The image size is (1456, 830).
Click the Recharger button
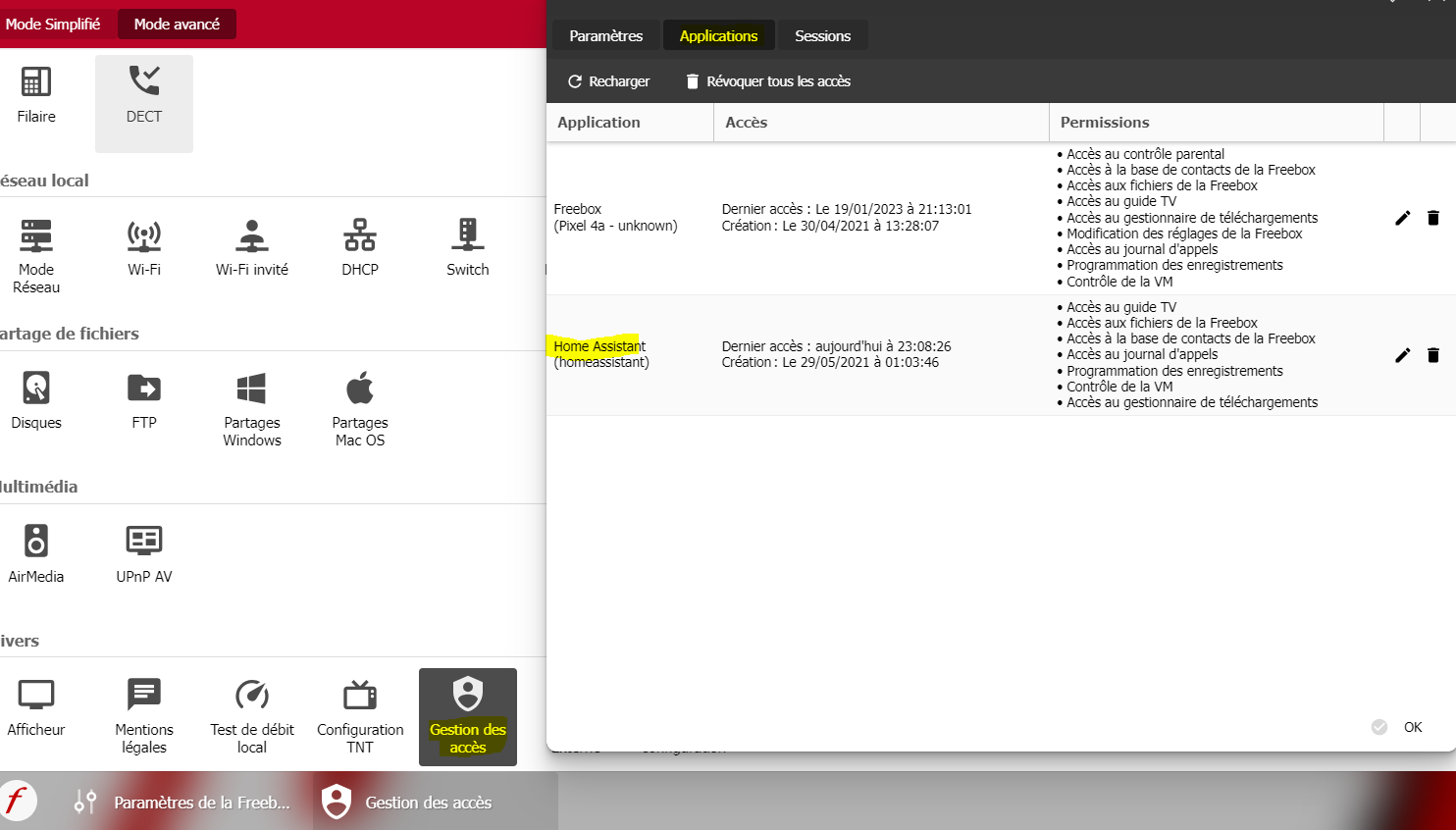[x=608, y=81]
